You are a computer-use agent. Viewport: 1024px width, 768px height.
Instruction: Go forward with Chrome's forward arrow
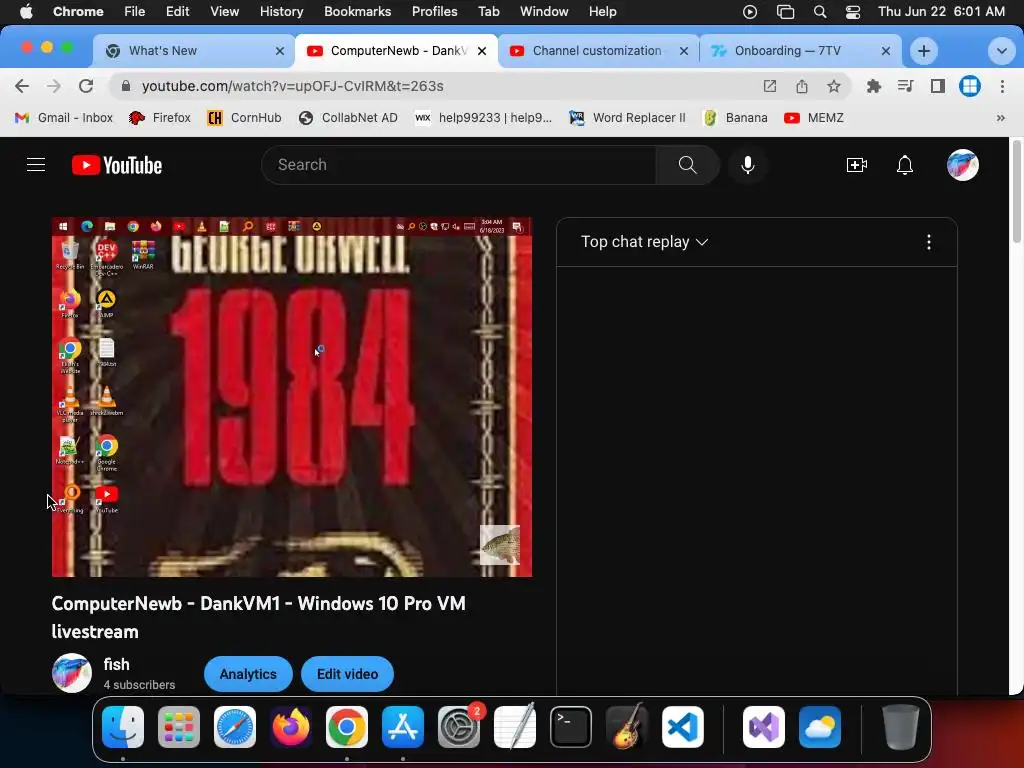pyautogui.click(x=54, y=86)
